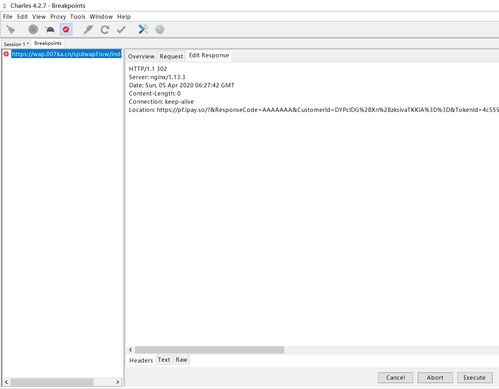499x389 pixels.
Task: Click the repeat request arrow icon
Action: (105, 30)
